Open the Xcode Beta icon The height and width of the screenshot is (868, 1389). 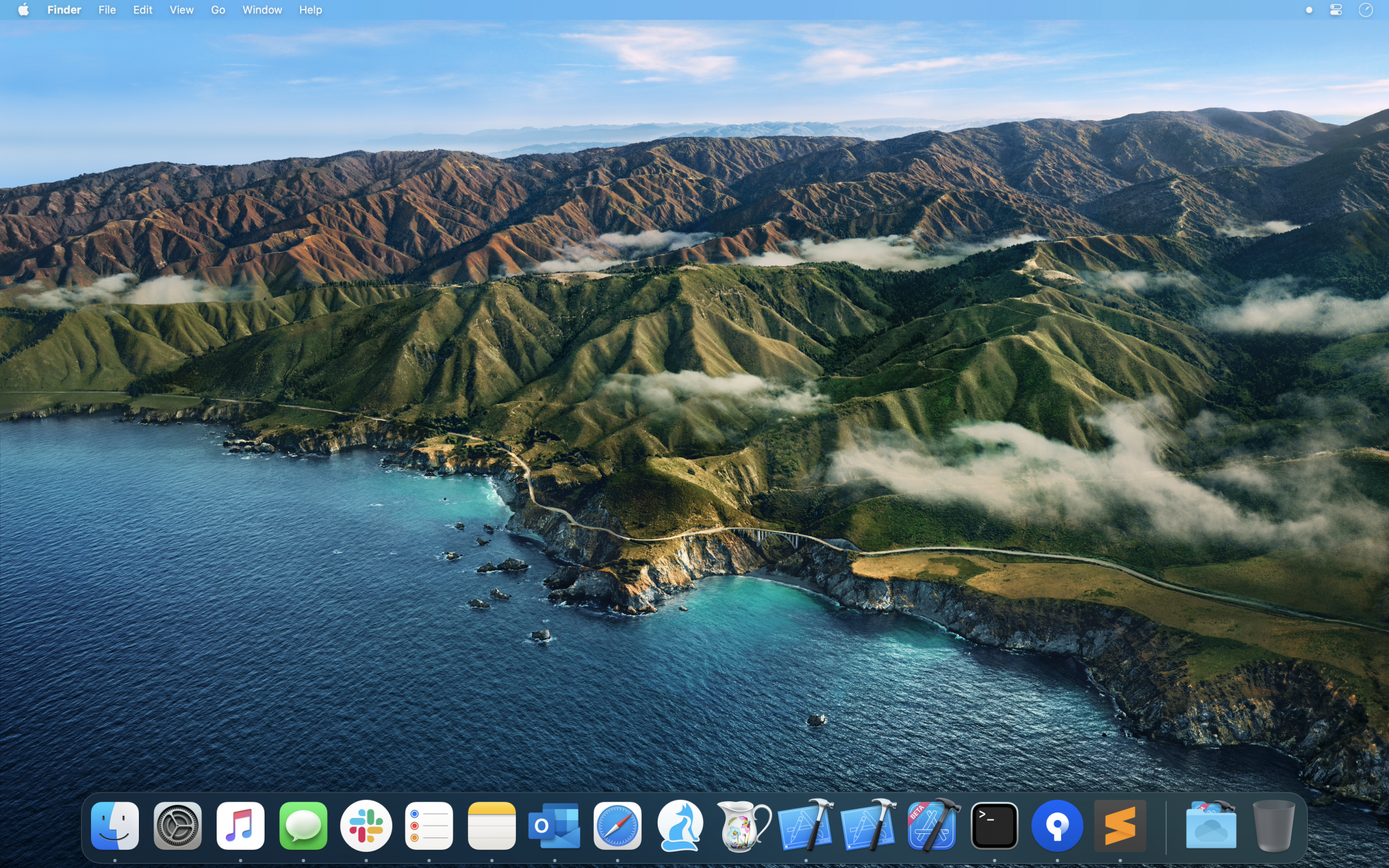(x=932, y=826)
